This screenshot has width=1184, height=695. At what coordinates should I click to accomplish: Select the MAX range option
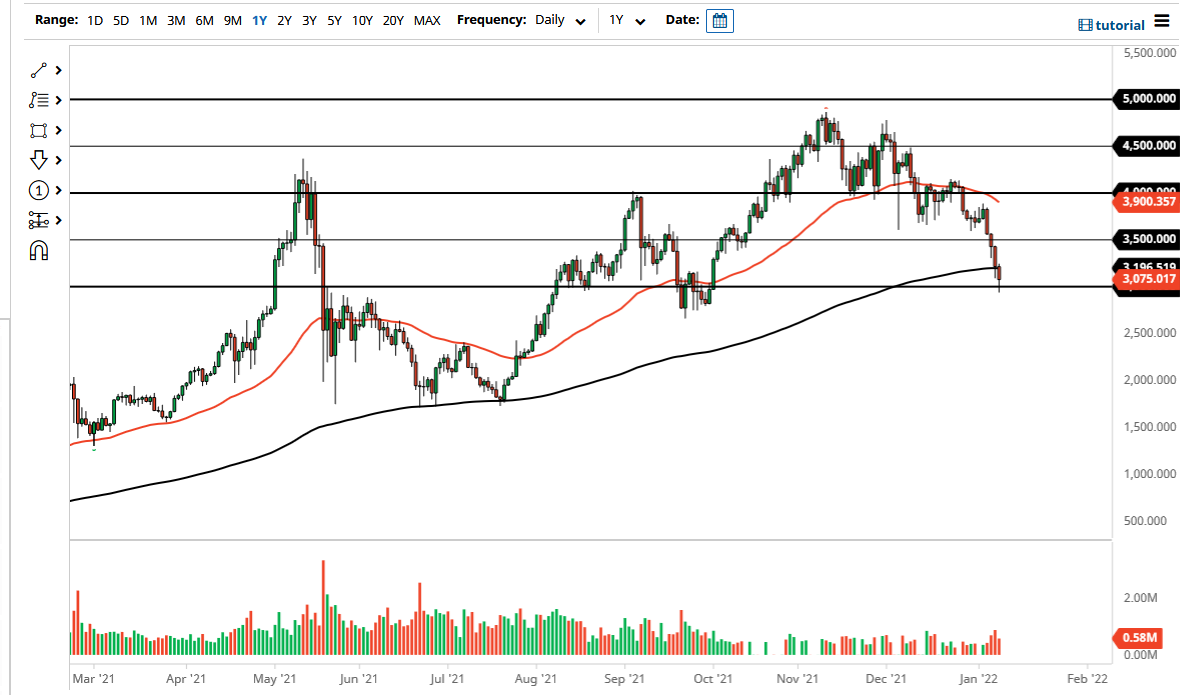pyautogui.click(x=427, y=20)
